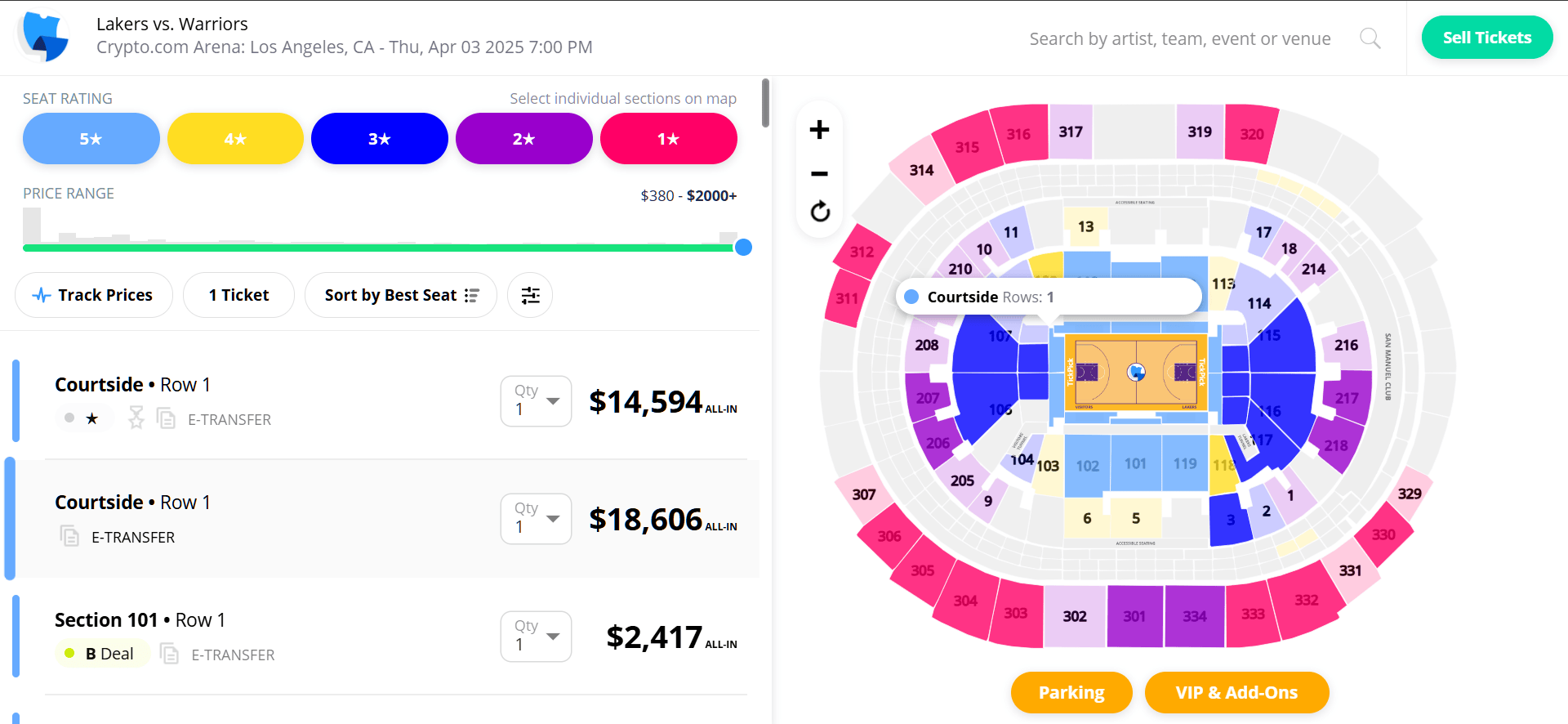Toggle the 1-star seat rating filter
1568x724 pixels.
[669, 139]
